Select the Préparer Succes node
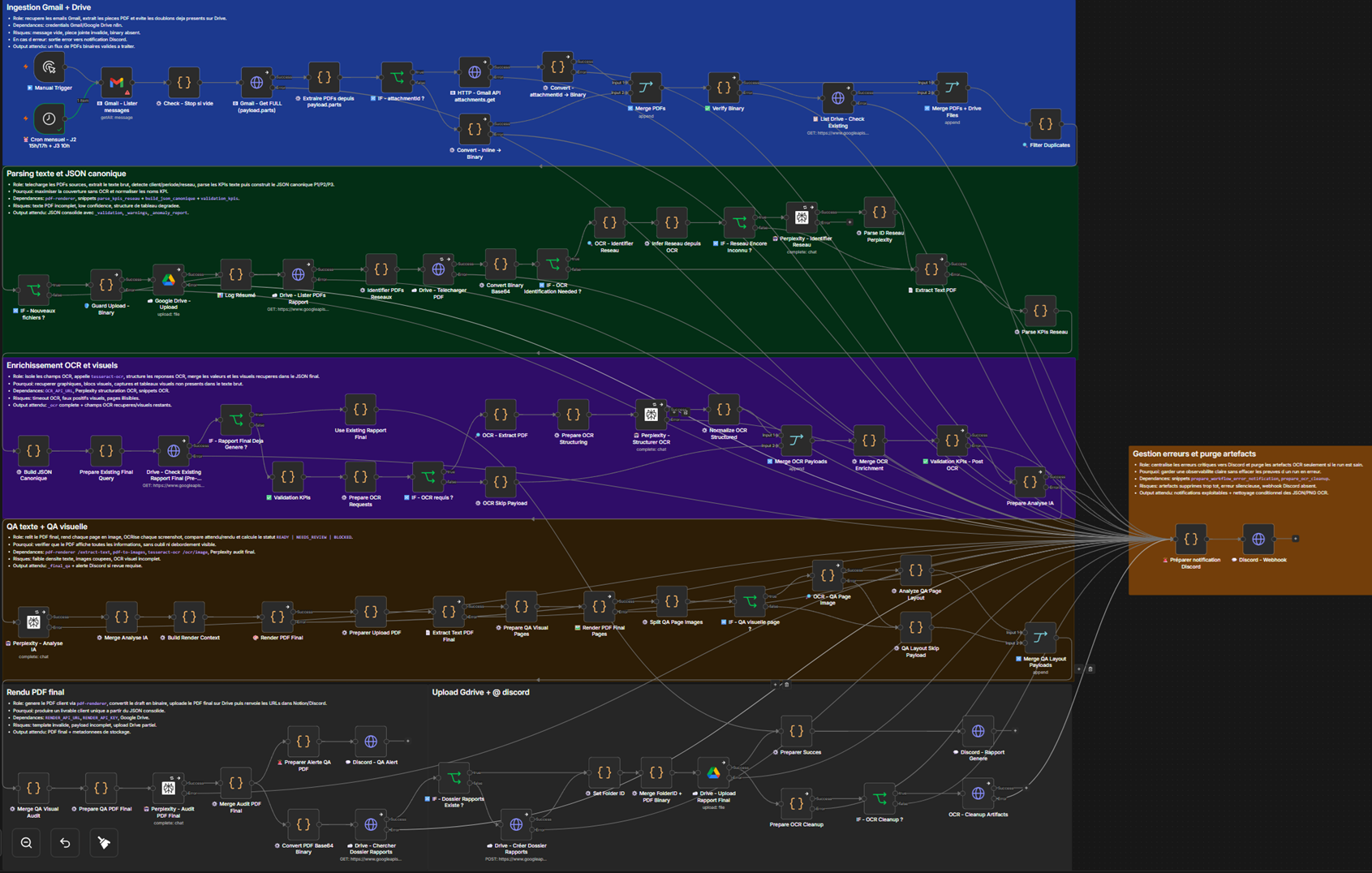The width and height of the screenshot is (1372, 873). tap(796, 731)
